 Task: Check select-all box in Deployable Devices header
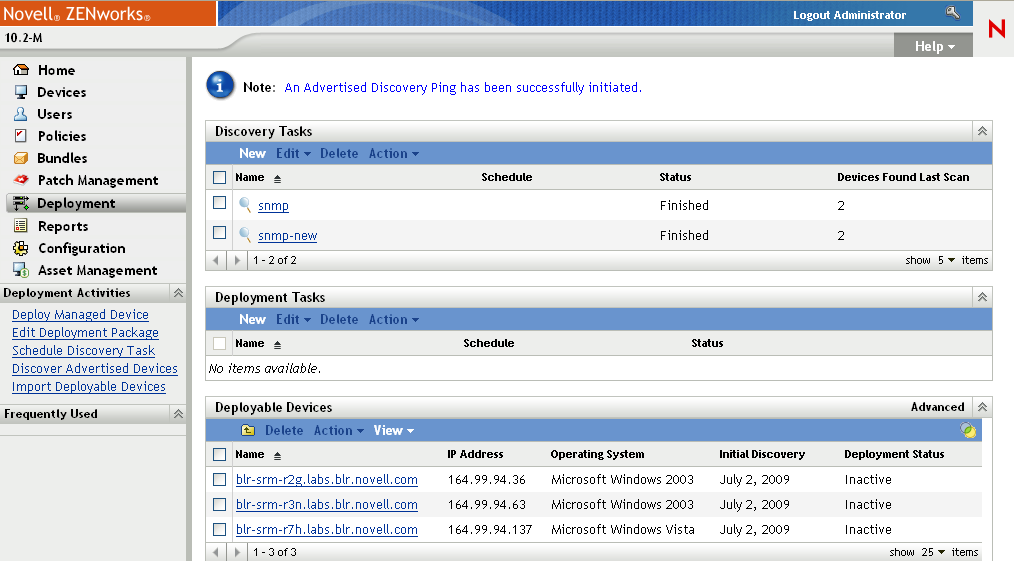pos(220,454)
